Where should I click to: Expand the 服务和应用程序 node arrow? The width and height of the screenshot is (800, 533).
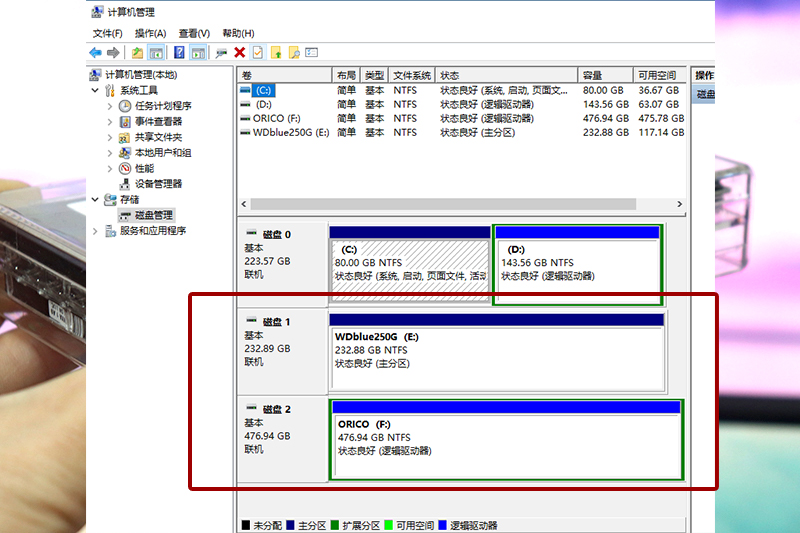point(95,231)
